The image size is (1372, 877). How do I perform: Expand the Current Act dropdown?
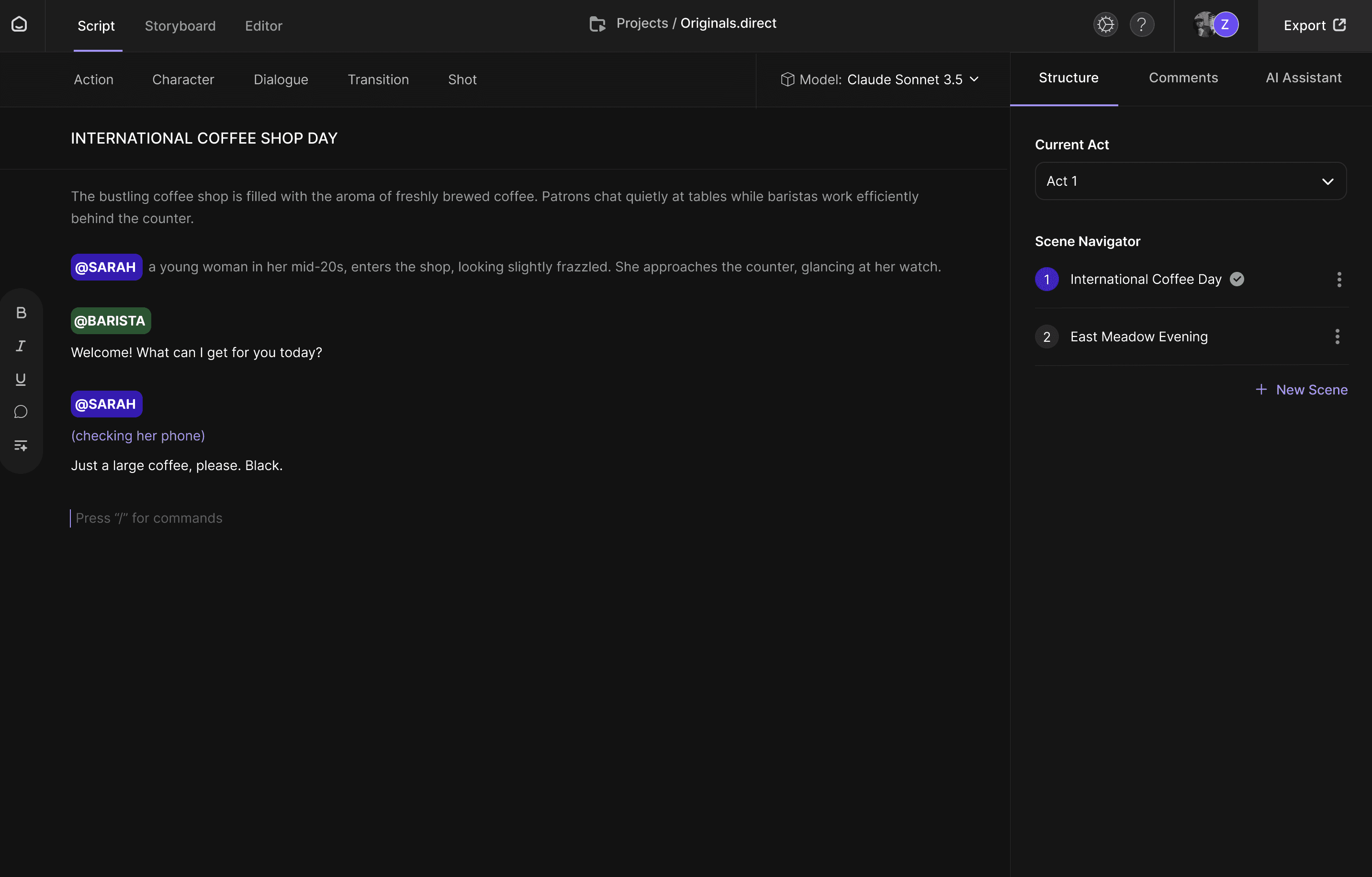1190,181
